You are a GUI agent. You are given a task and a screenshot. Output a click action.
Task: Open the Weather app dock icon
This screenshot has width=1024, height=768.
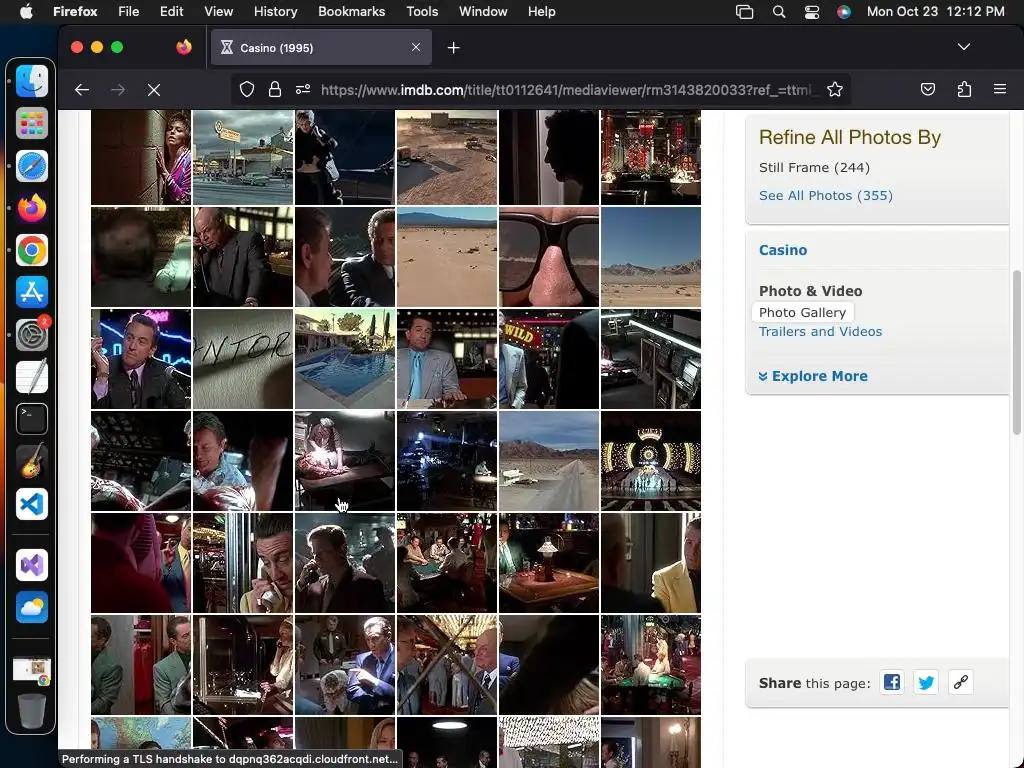coord(32,607)
